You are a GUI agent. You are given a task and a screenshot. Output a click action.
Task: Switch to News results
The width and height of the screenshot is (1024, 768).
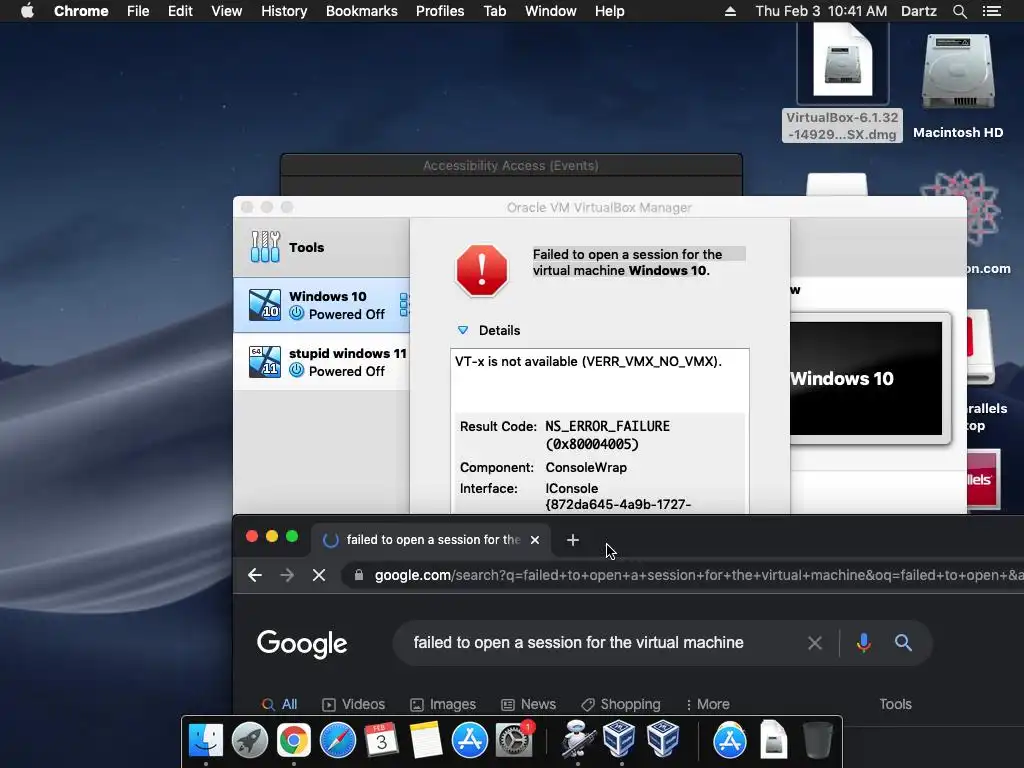(529, 704)
